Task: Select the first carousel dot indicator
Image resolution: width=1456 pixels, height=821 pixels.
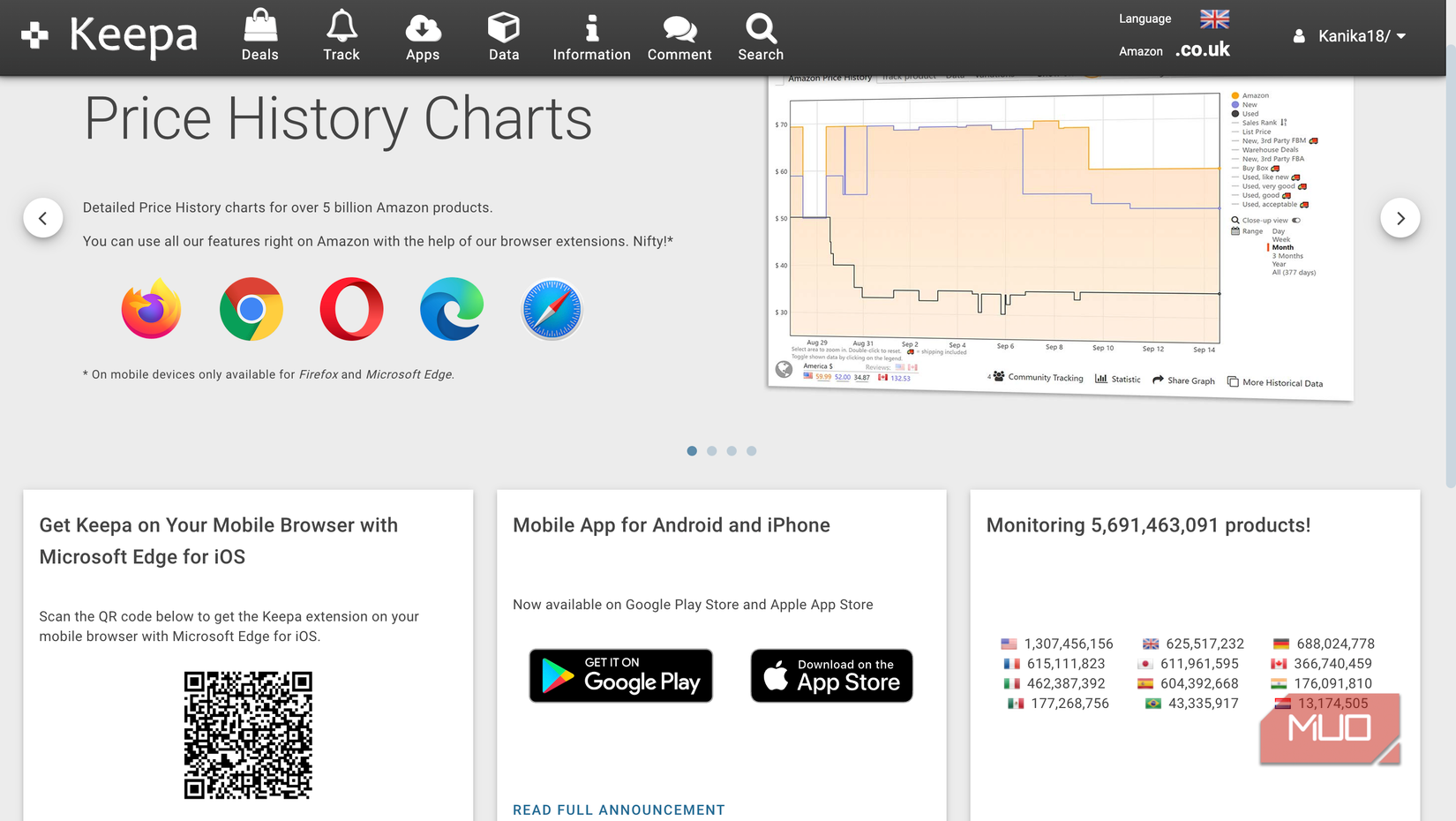Action: (692, 451)
